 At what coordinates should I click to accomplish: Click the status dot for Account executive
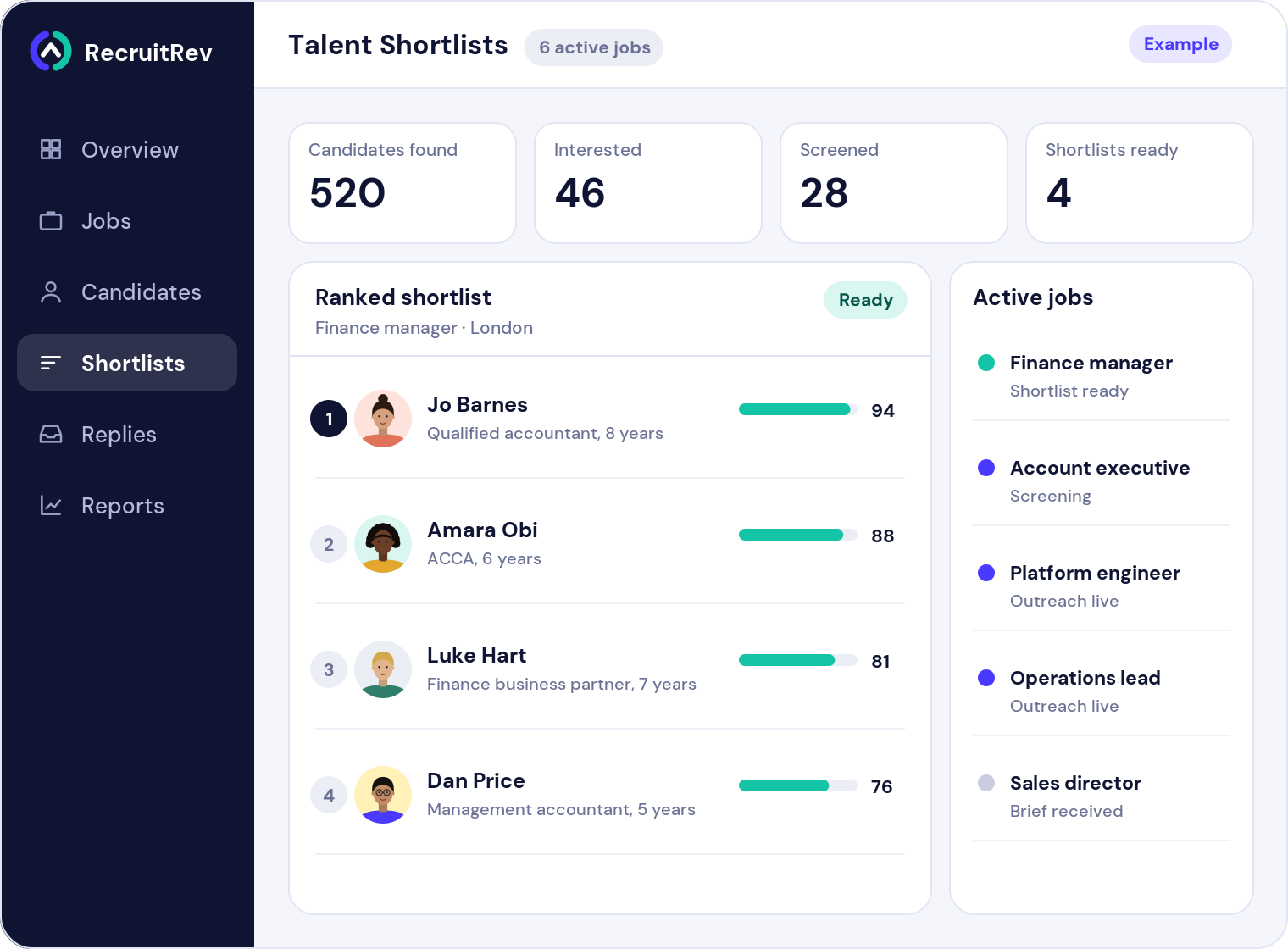pos(986,468)
